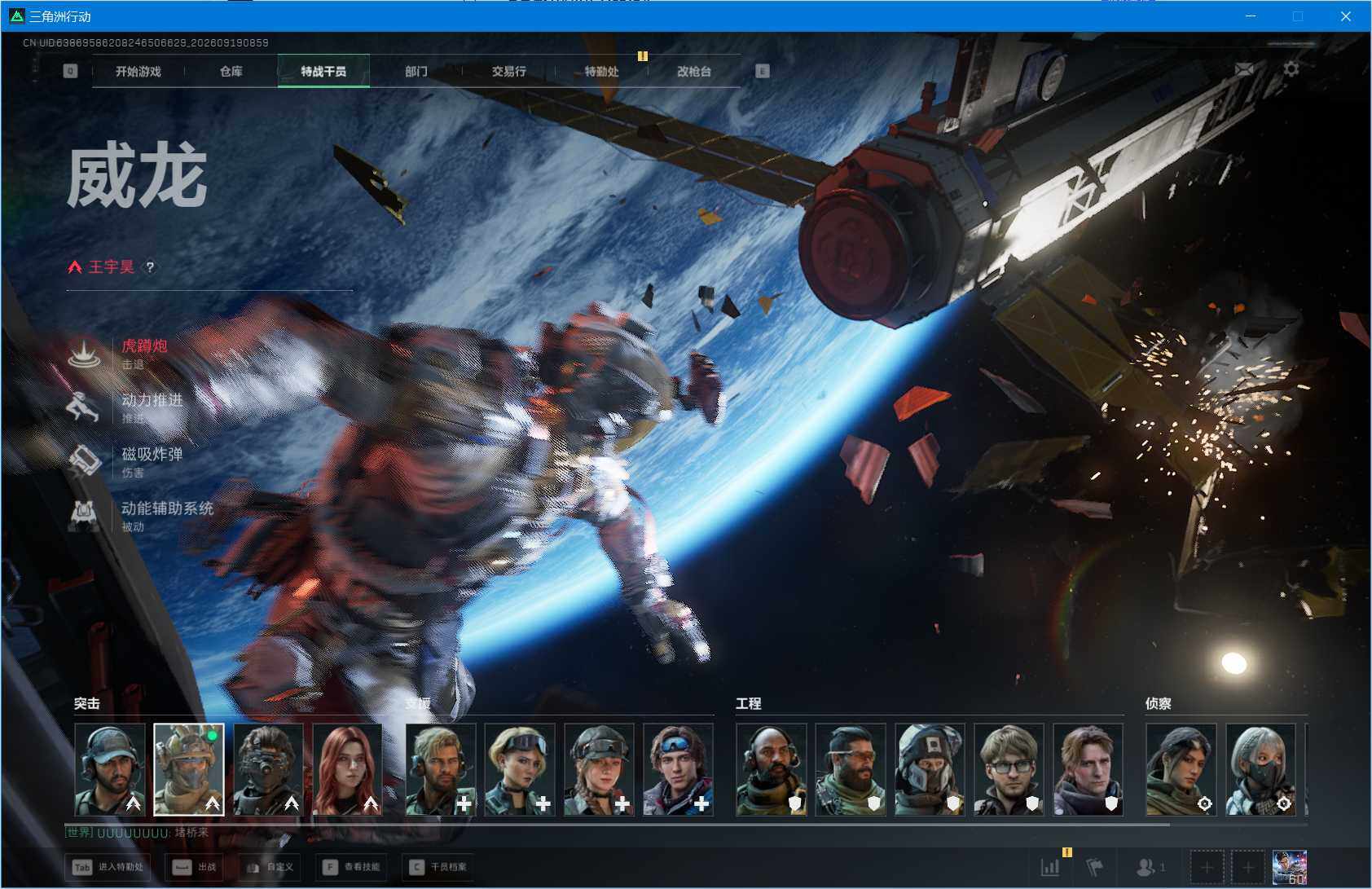Click the 工程 class heading

pyautogui.click(x=748, y=703)
